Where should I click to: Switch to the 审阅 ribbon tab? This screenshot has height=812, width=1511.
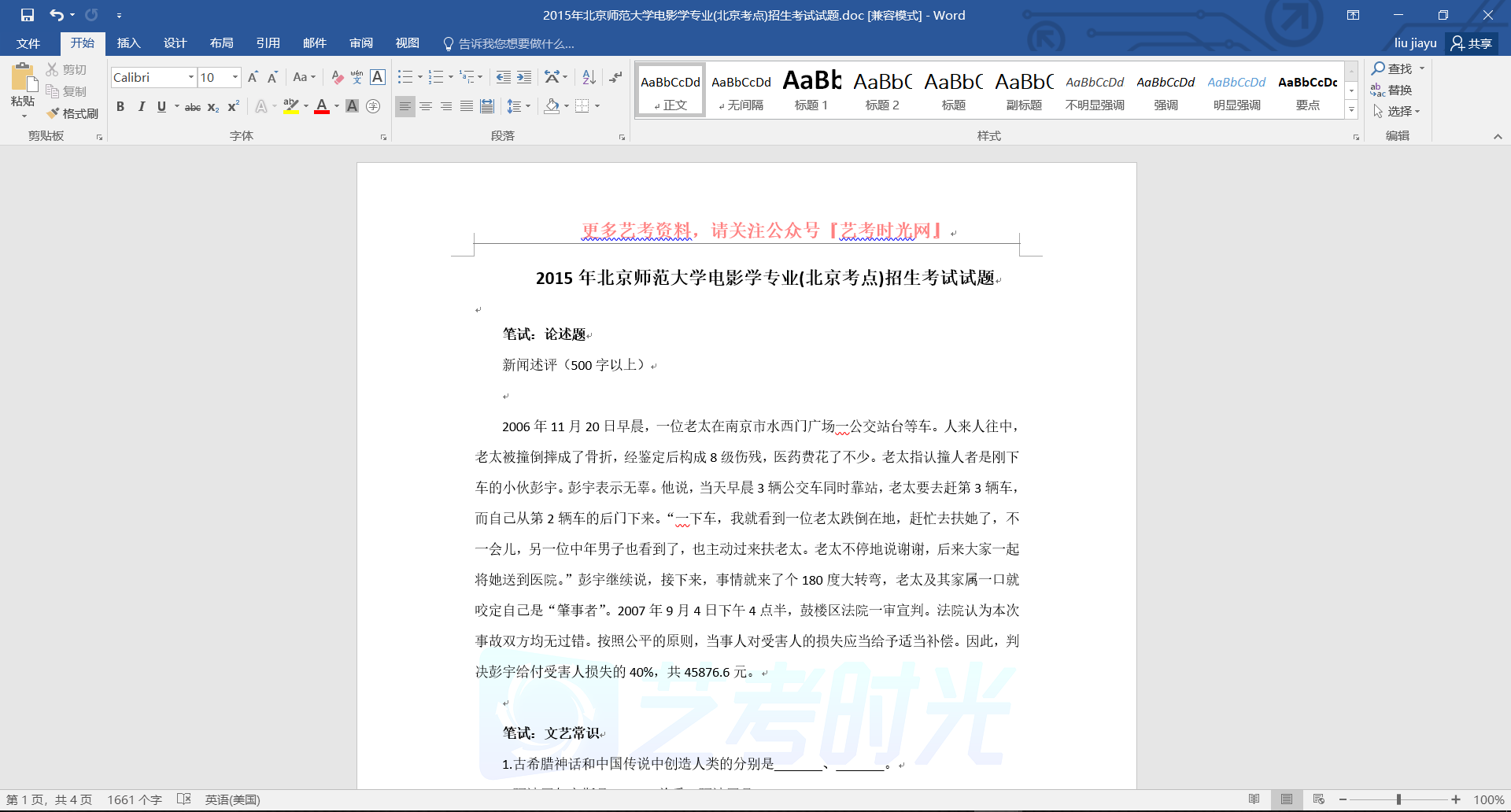pyautogui.click(x=361, y=43)
